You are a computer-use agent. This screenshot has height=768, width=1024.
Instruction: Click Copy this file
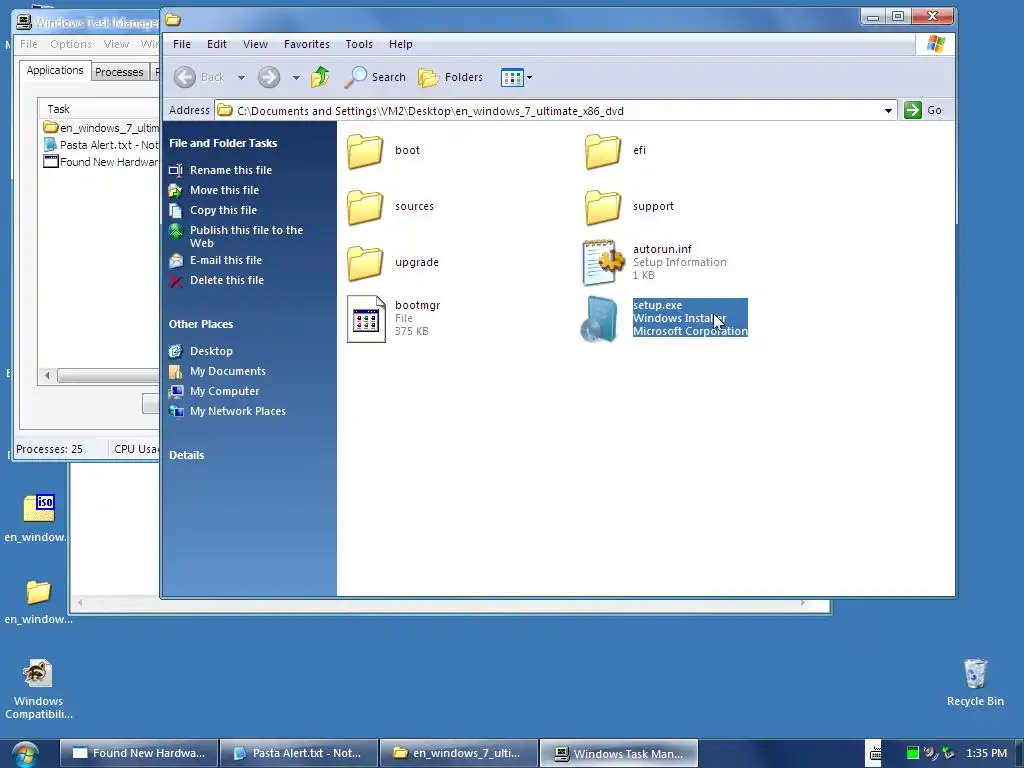(x=223, y=210)
